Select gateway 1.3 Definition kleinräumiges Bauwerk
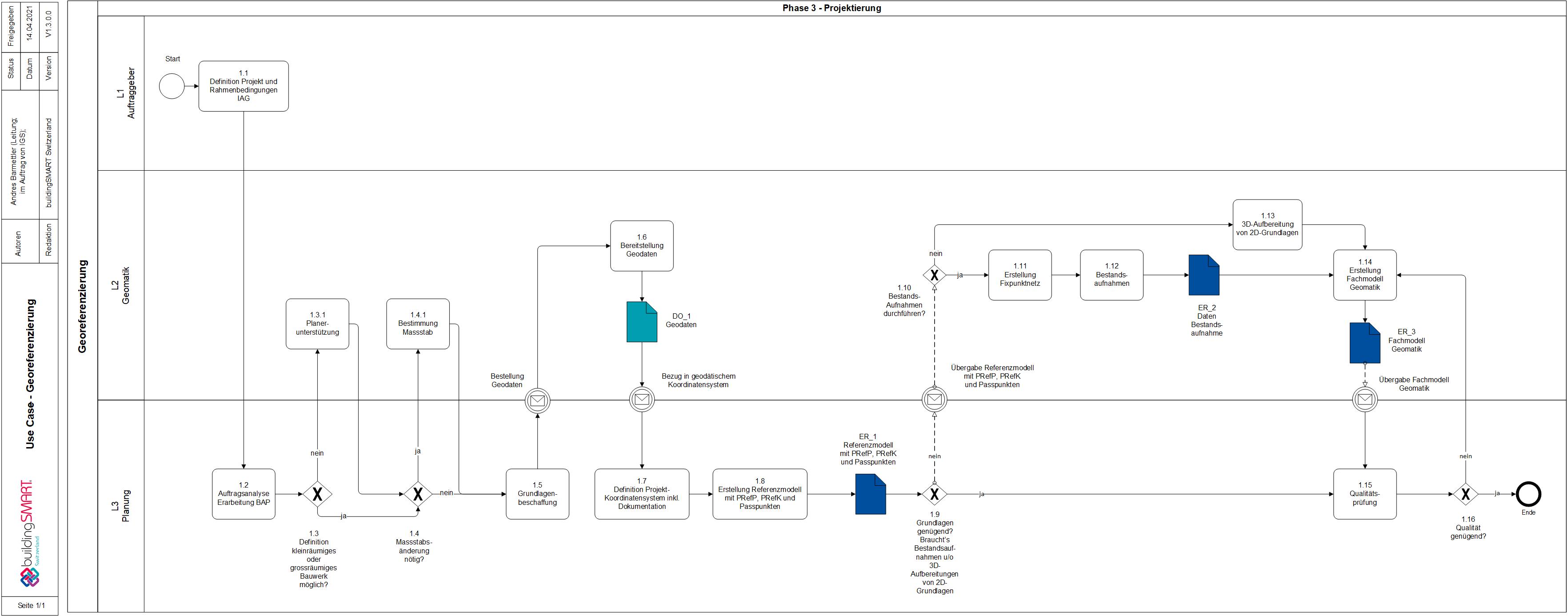Screen dimensions: 1568x616 point(317,494)
